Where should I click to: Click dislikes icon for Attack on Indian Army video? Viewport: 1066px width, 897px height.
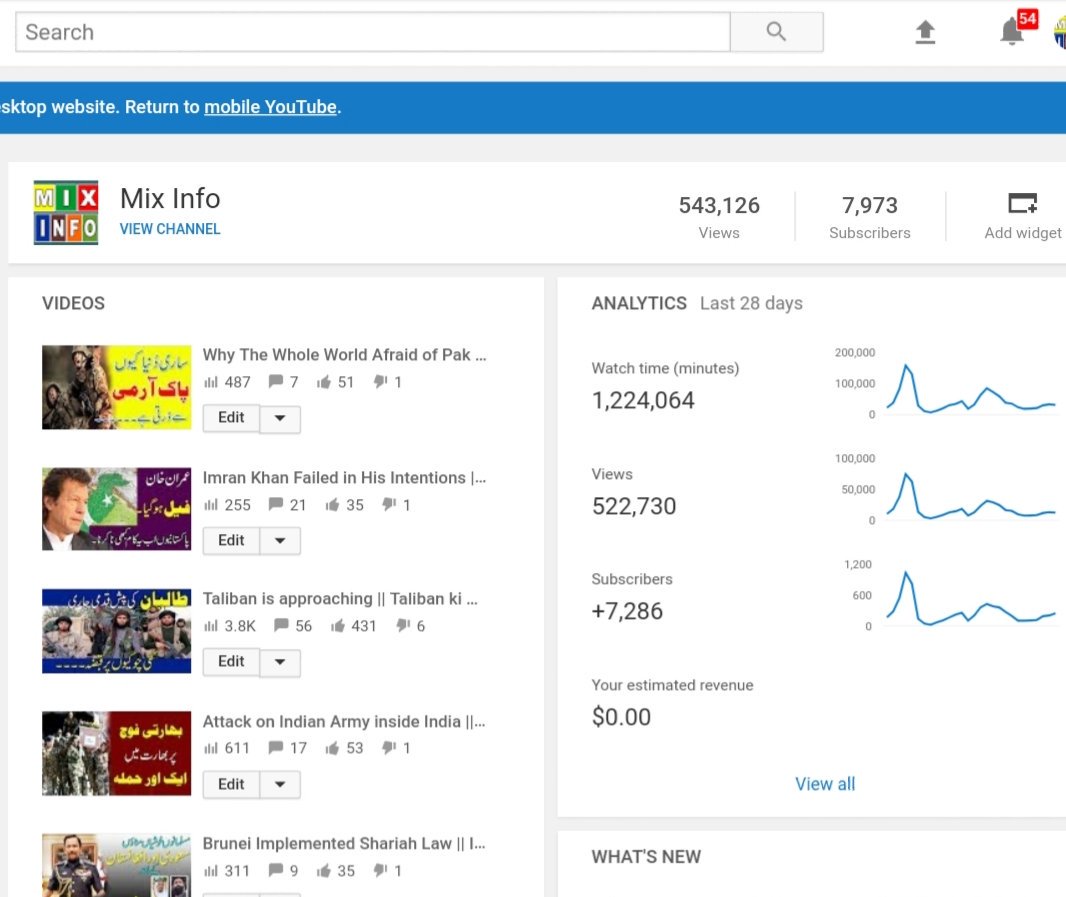(389, 748)
